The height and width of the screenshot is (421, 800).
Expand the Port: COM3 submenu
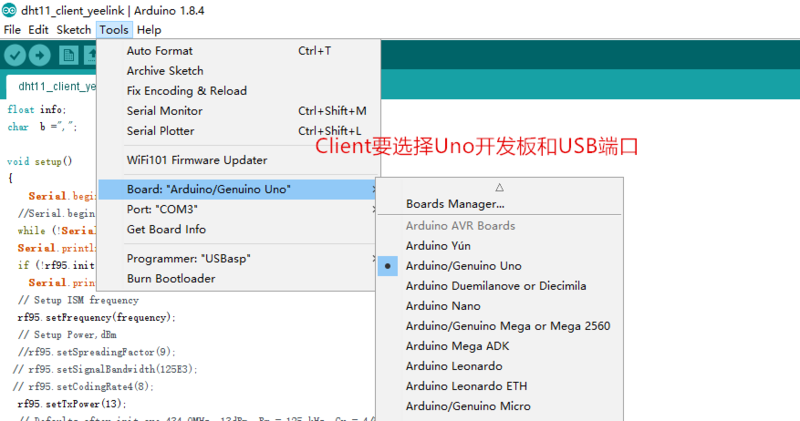click(238, 209)
